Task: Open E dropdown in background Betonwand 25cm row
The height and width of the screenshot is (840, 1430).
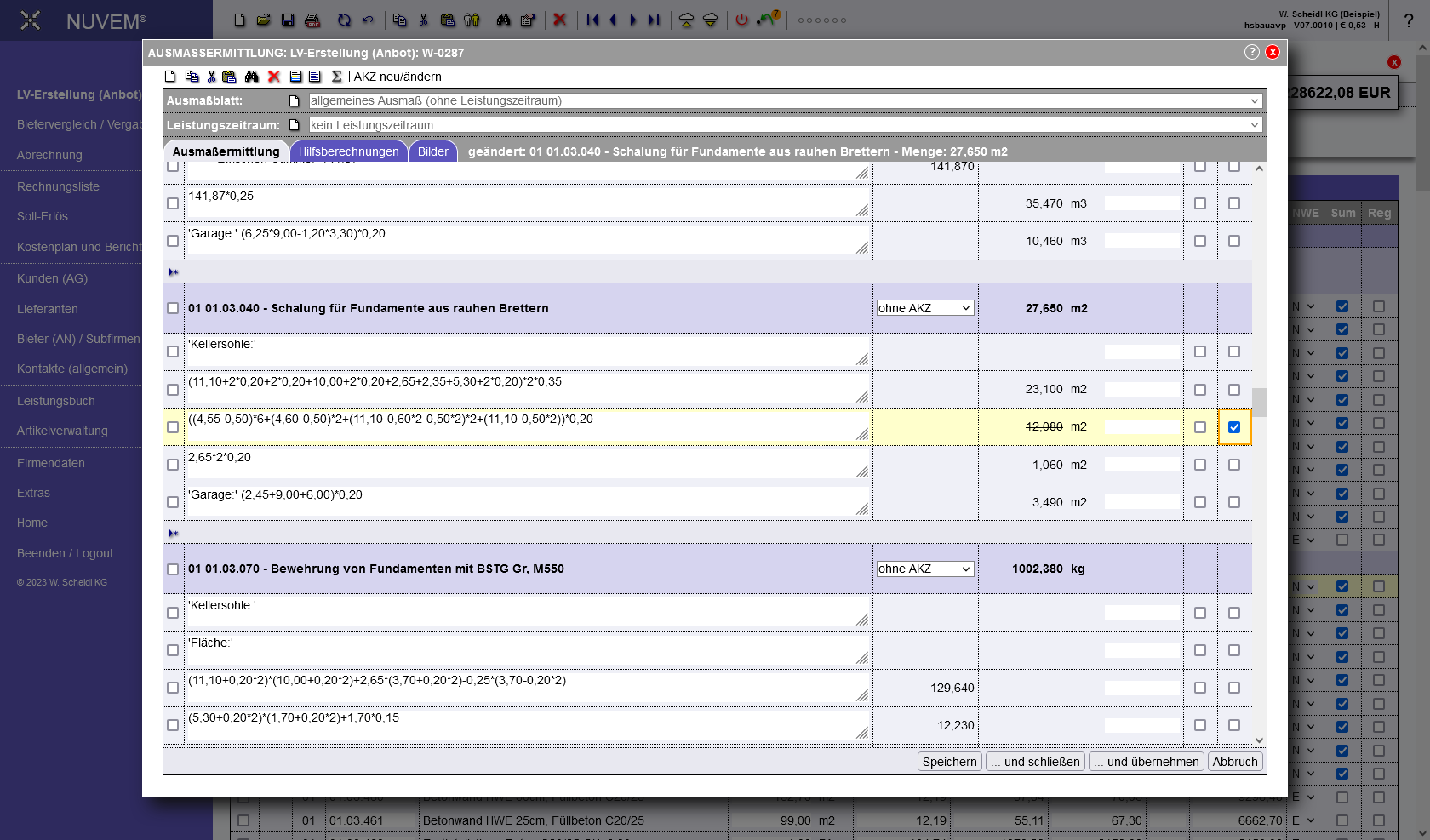Action: point(1303,820)
